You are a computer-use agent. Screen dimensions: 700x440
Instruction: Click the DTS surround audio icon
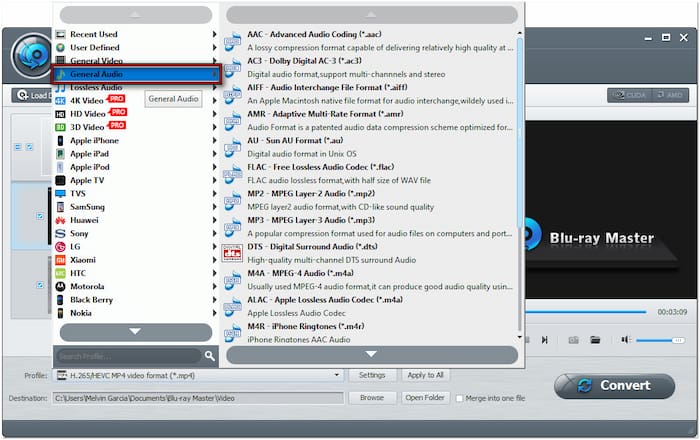click(232, 253)
